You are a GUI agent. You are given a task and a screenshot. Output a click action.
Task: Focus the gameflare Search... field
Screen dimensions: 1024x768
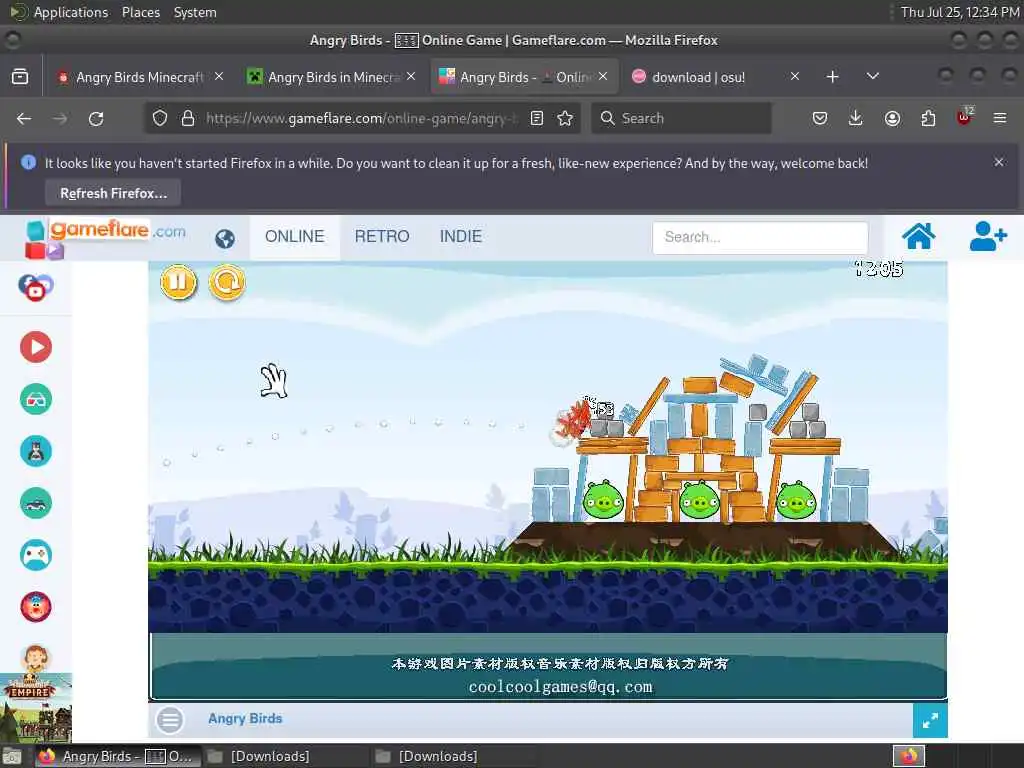[760, 237]
